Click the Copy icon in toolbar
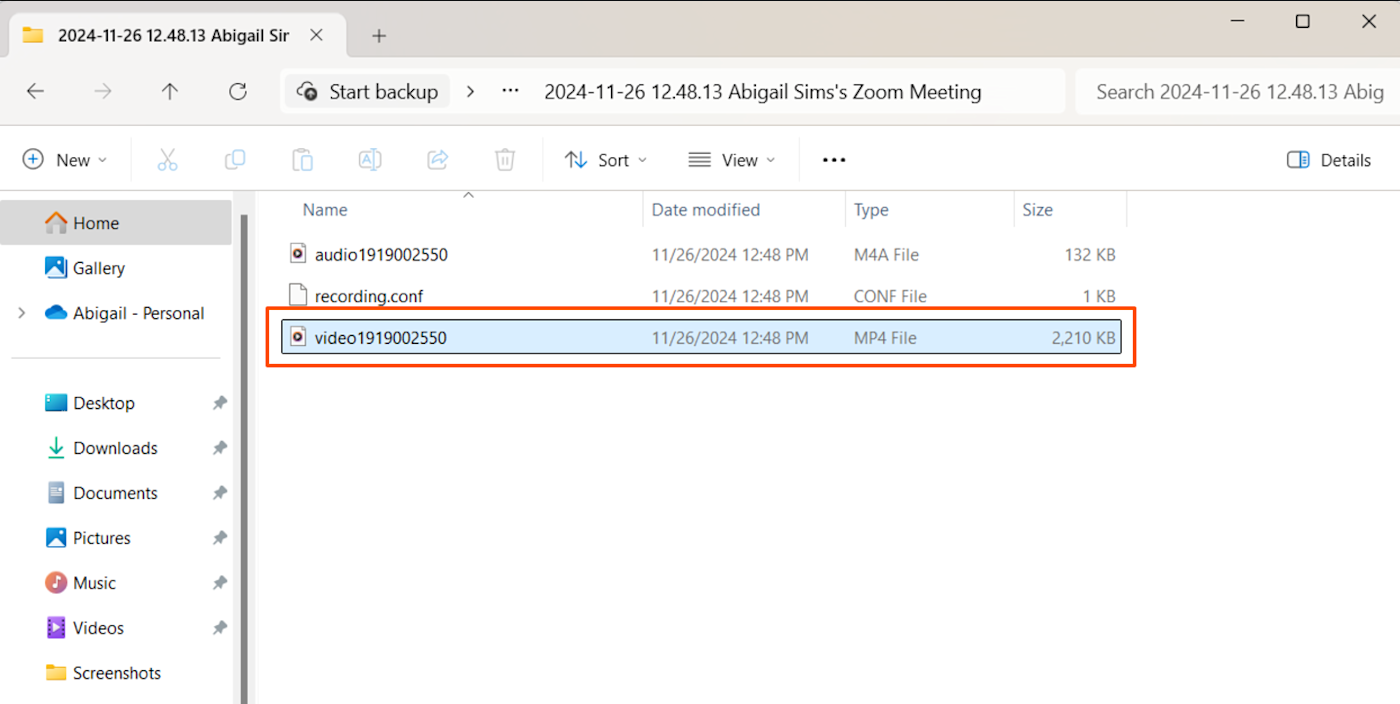This screenshot has height=704, width=1400. point(235,160)
